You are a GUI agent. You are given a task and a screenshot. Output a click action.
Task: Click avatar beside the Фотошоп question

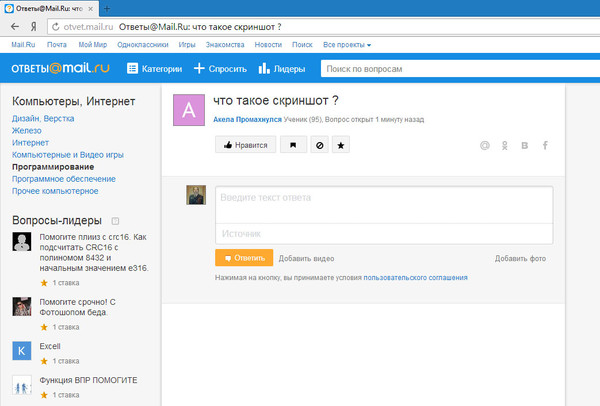pyautogui.click(x=22, y=307)
